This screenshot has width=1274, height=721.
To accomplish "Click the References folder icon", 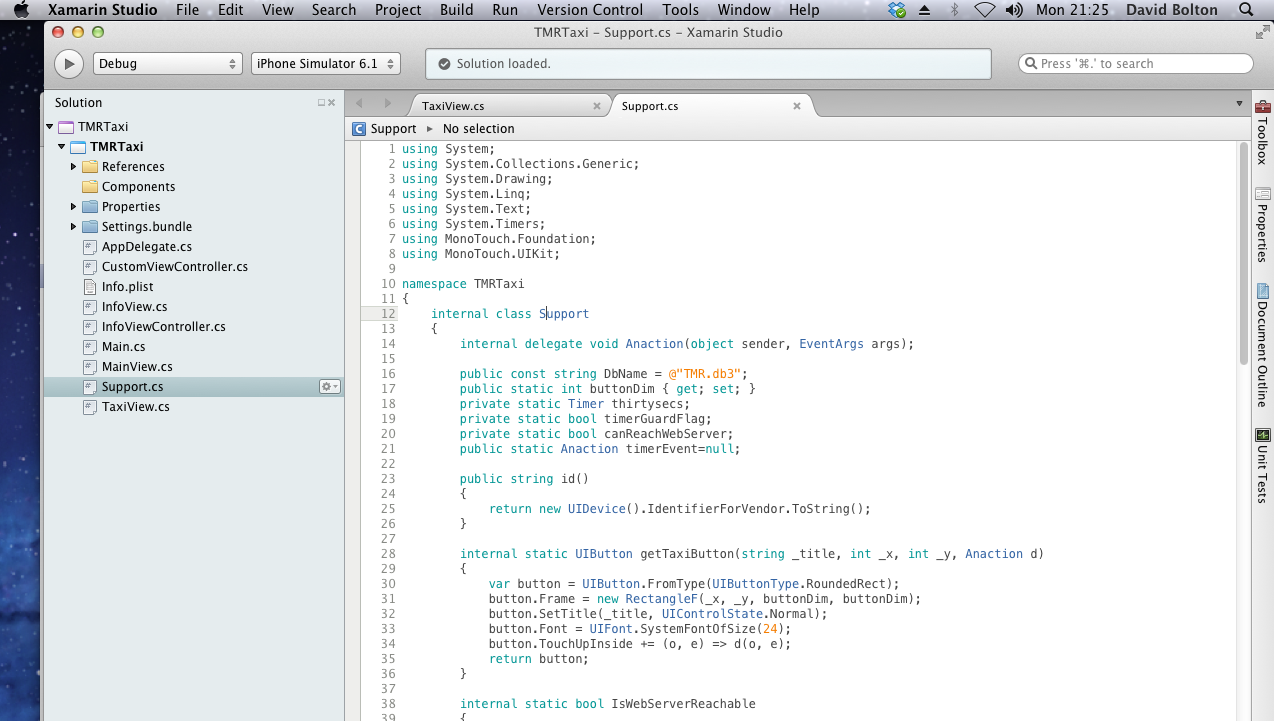I will 90,167.
